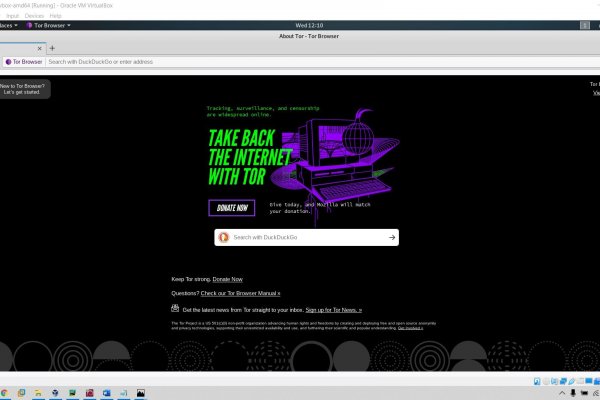Open a new tab with plus button
The width and height of the screenshot is (600, 400).
click(52, 48)
